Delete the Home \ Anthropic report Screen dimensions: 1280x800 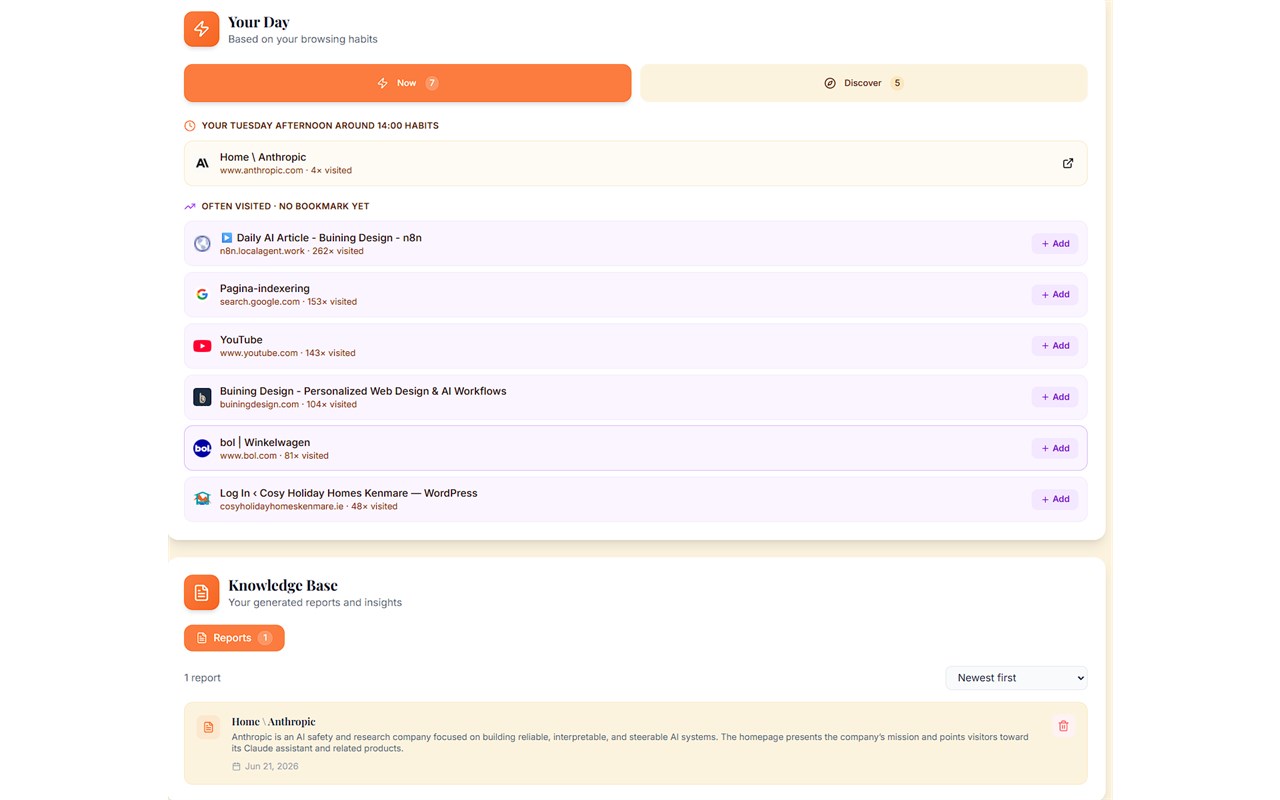coord(1063,726)
